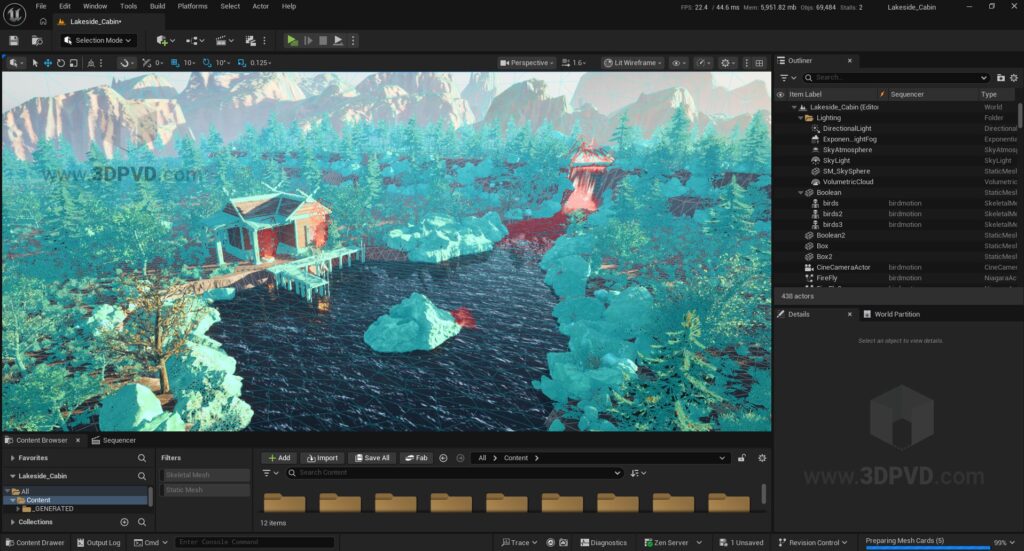Collapse the Lighting folder in Outliner

pyautogui.click(x=801, y=118)
